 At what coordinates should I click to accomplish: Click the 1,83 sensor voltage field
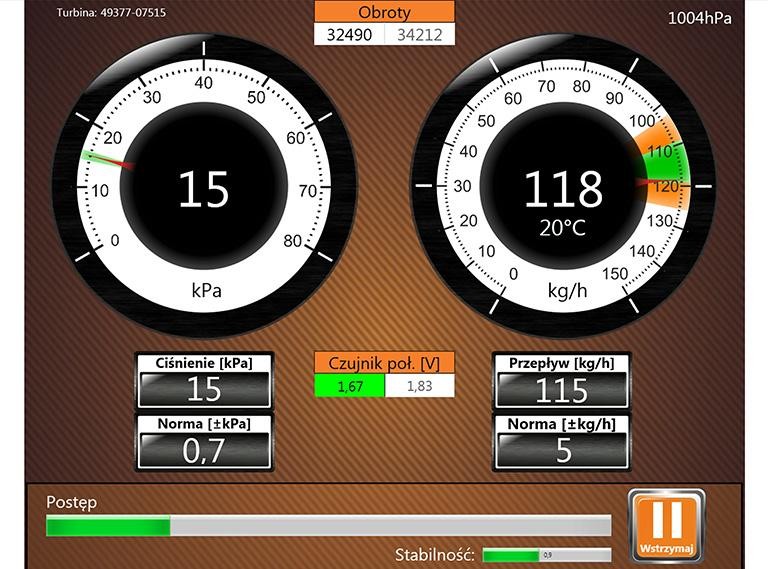[x=419, y=386]
